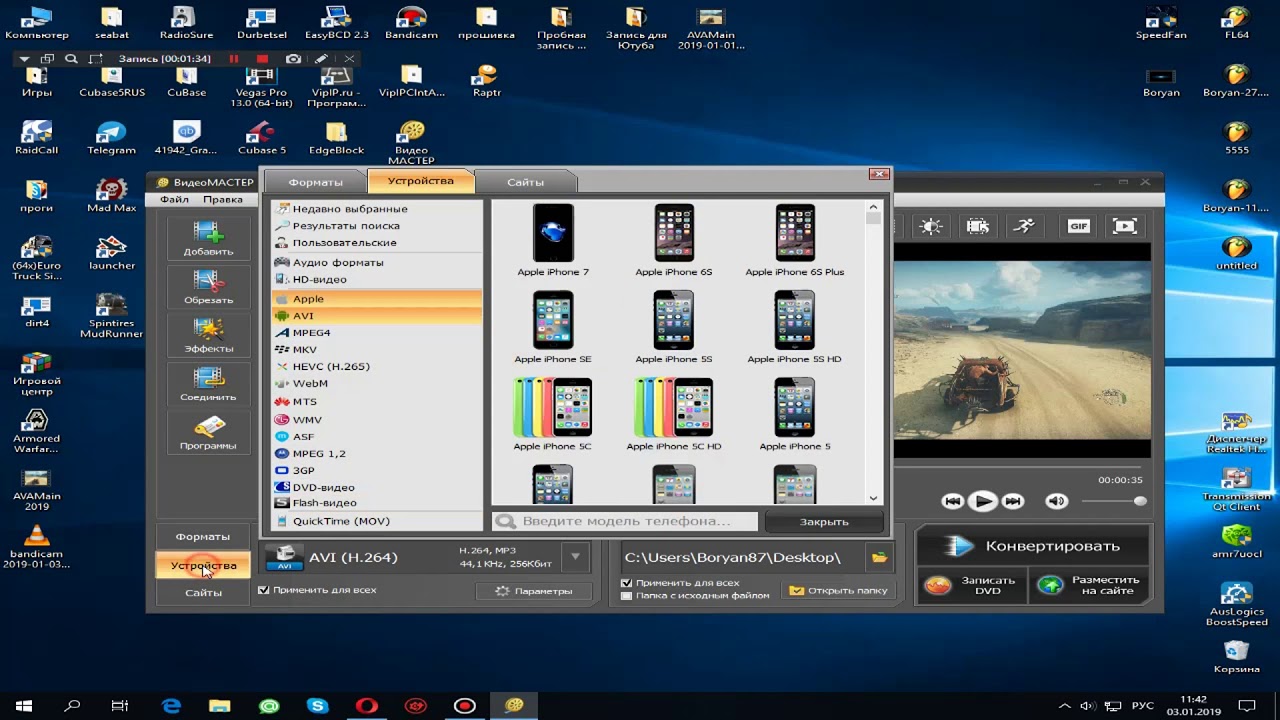The height and width of the screenshot is (720, 1280).
Task: Open Skype from the taskbar
Action: (x=318, y=706)
